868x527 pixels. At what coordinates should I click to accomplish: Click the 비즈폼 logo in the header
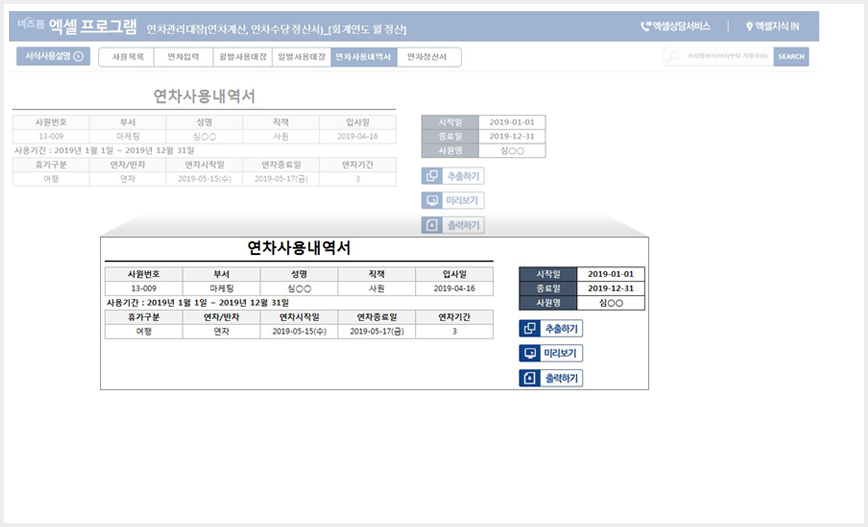pos(30,24)
